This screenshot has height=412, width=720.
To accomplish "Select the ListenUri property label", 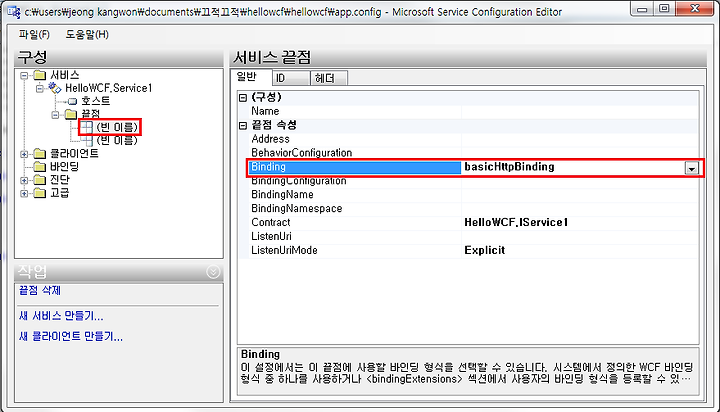I will point(271,237).
